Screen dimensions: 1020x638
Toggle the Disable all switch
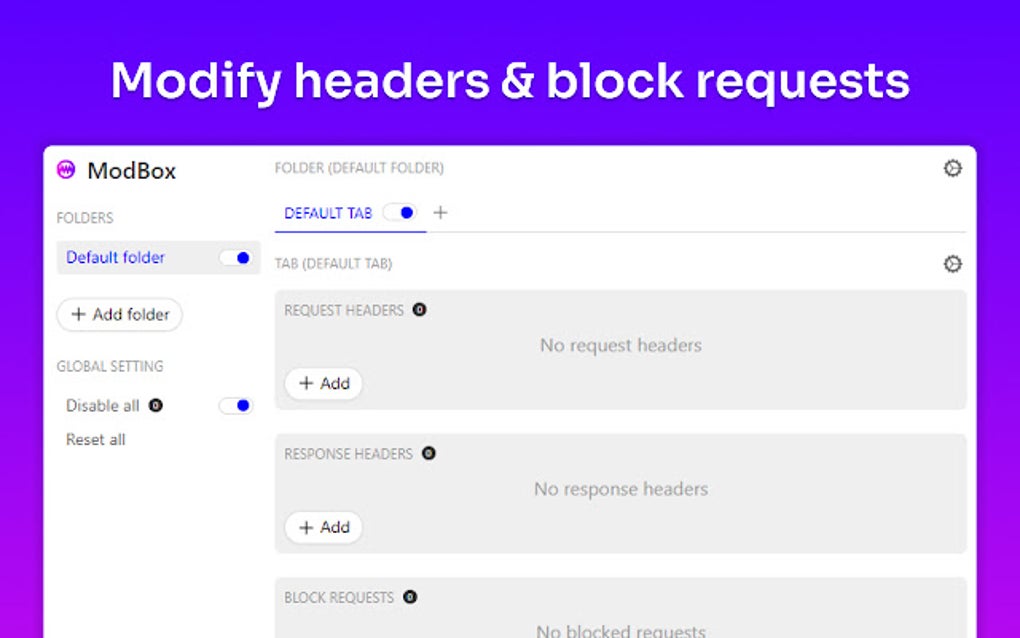pos(236,406)
